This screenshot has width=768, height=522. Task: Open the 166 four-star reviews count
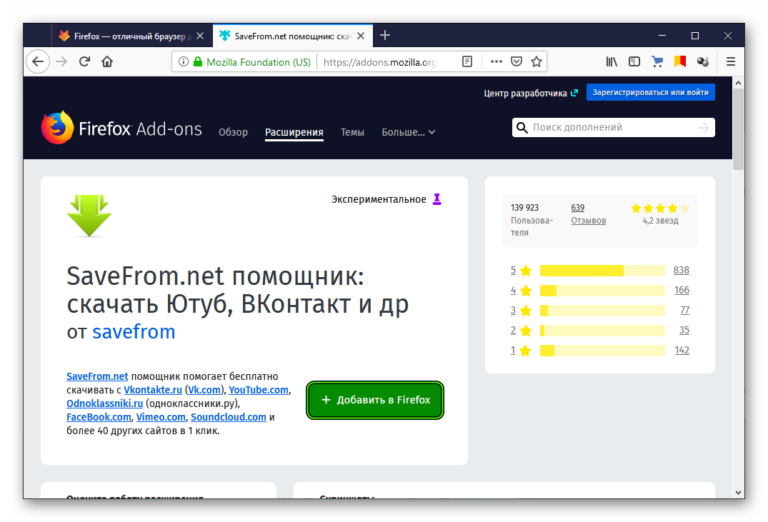pyautogui.click(x=681, y=290)
